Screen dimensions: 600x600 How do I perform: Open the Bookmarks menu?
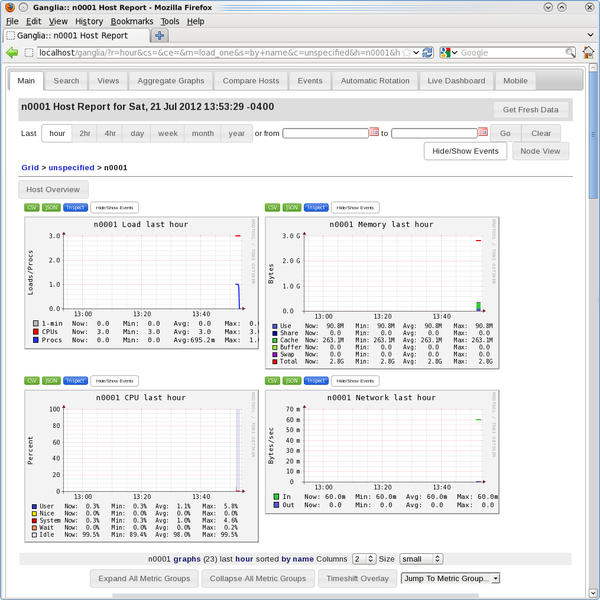tap(132, 21)
